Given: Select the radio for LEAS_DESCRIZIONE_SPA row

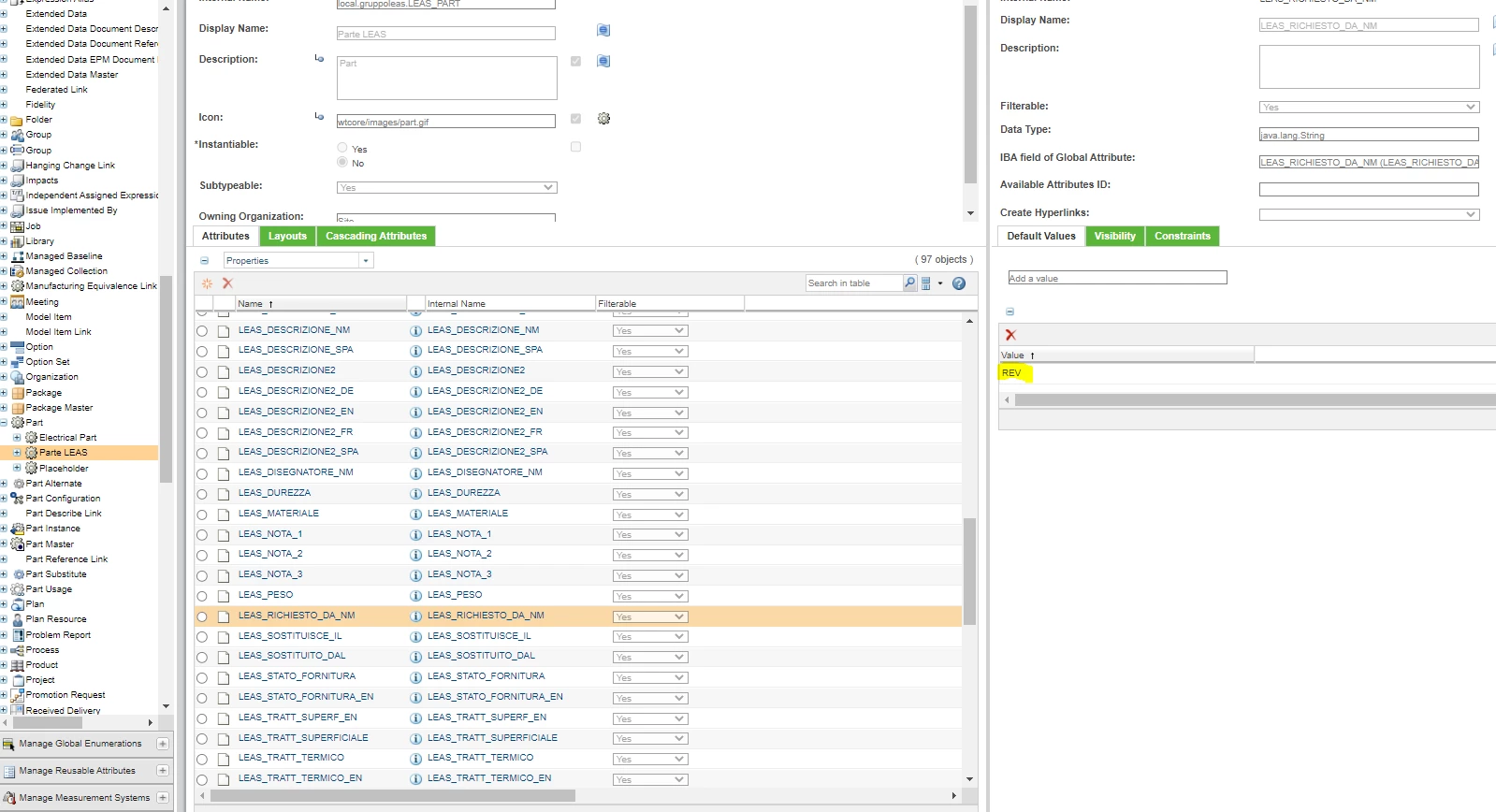Looking at the screenshot, I should pos(202,352).
